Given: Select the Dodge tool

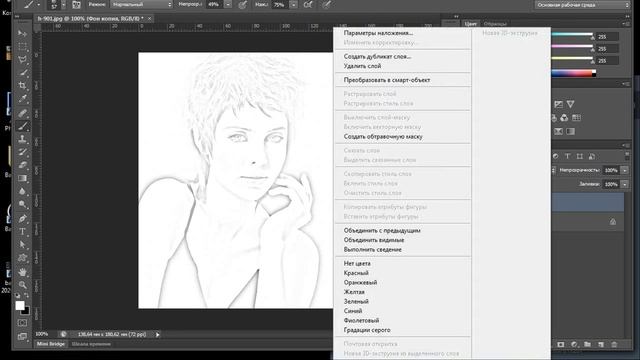Looking at the screenshot, I should [22, 204].
